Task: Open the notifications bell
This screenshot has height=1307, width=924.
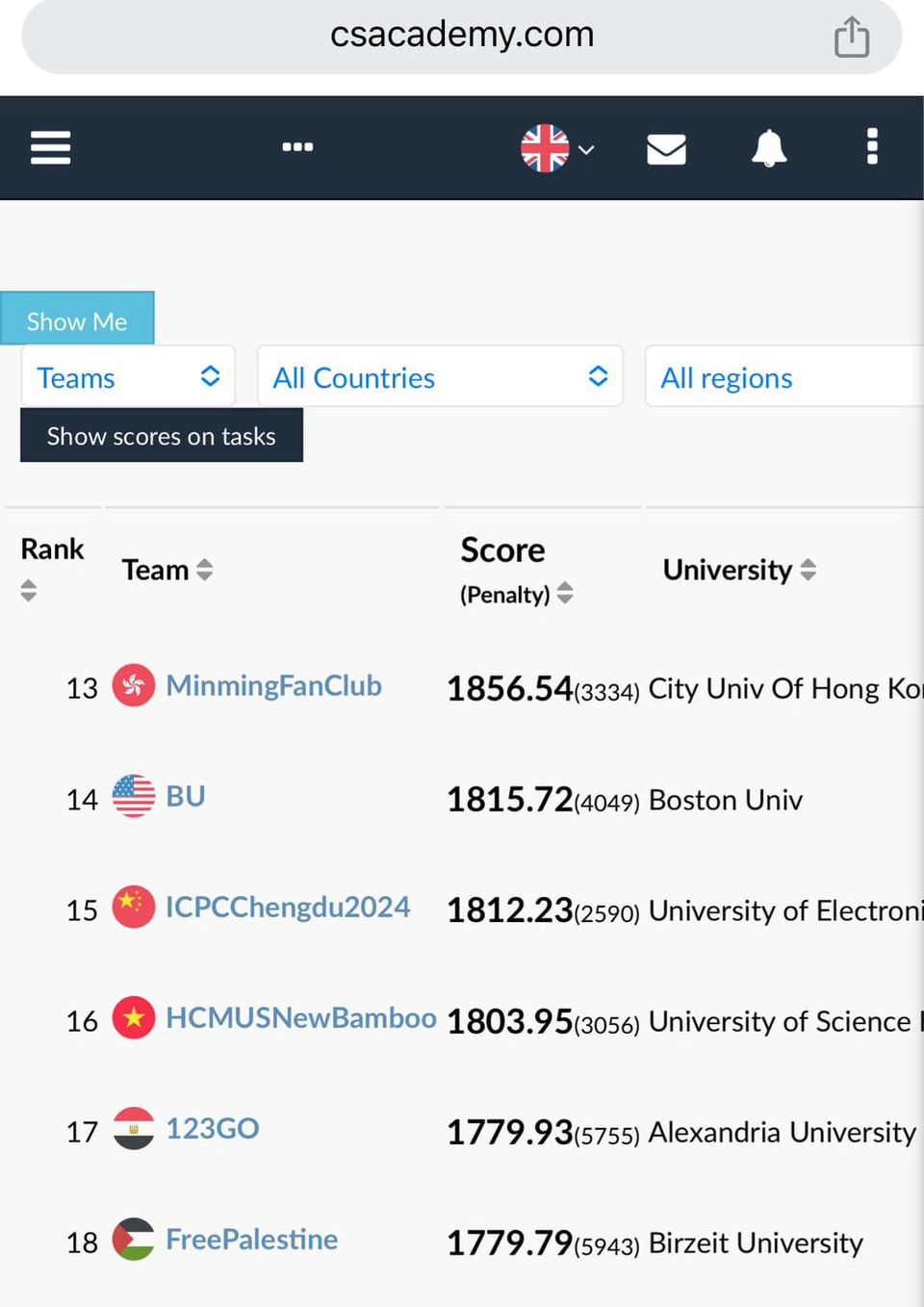Action: [x=769, y=148]
